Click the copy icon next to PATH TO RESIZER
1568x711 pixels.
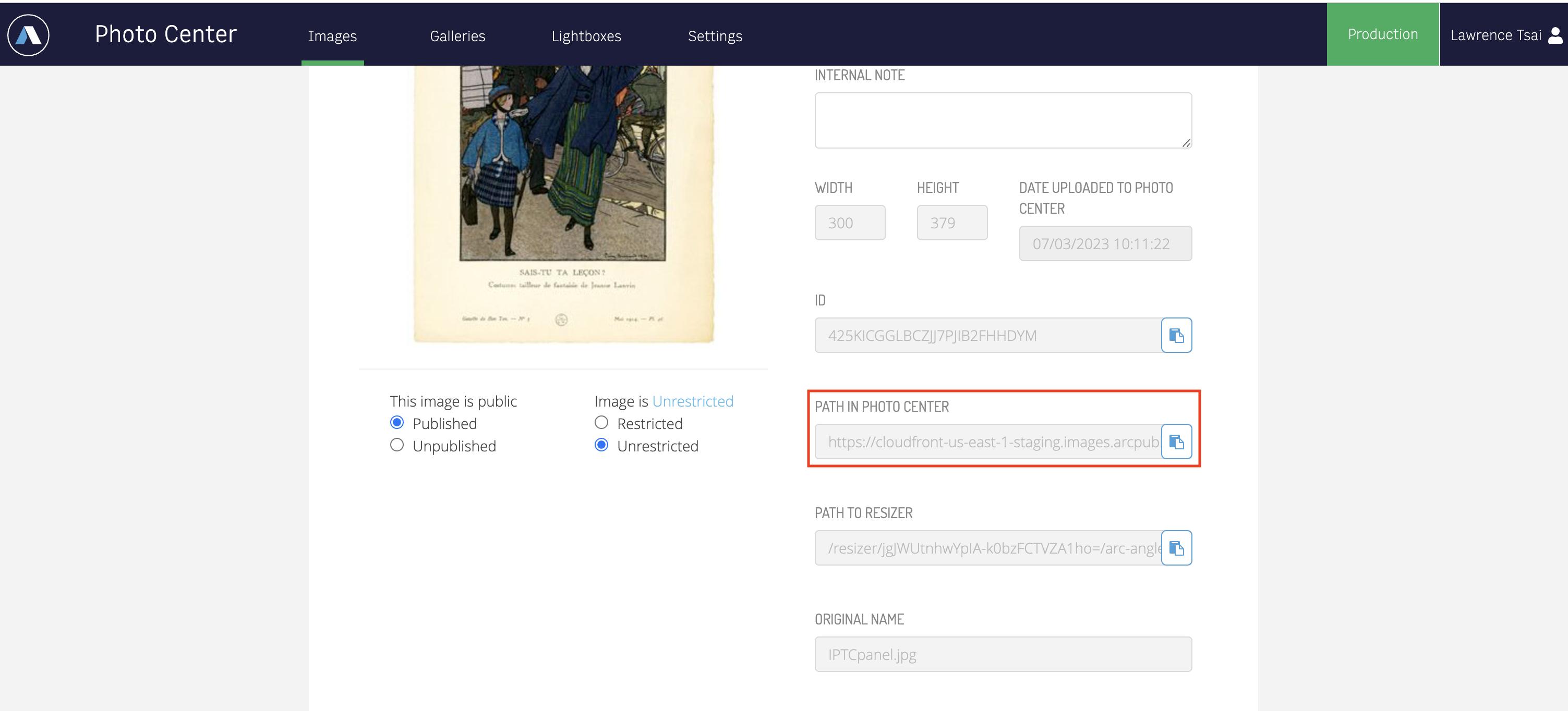pos(1176,546)
